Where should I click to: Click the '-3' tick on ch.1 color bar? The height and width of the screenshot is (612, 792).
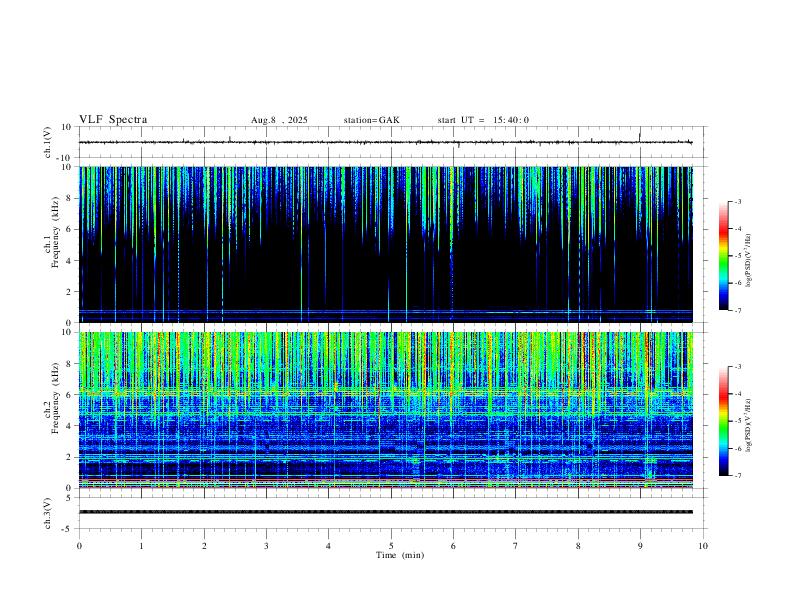click(737, 201)
